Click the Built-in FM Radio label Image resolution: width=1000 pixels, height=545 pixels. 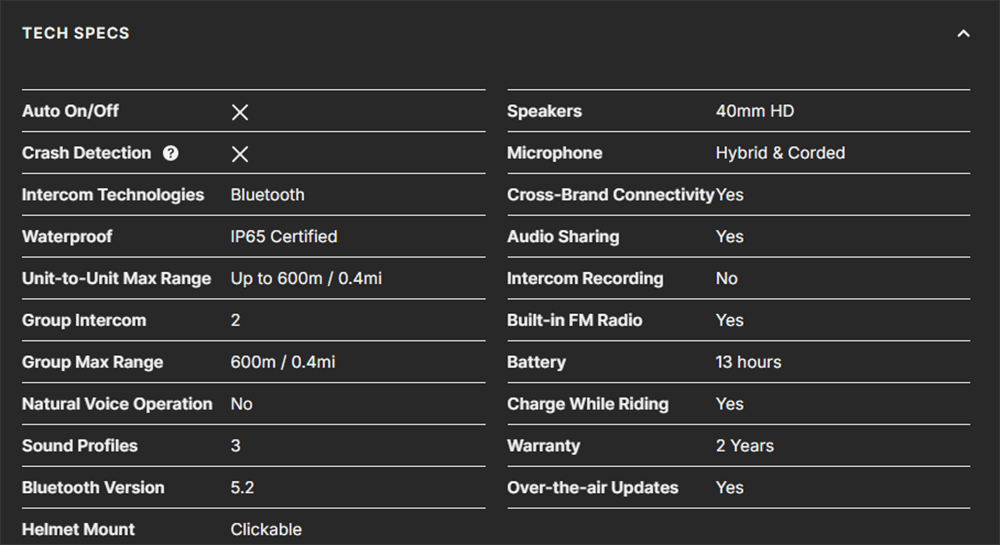575,320
